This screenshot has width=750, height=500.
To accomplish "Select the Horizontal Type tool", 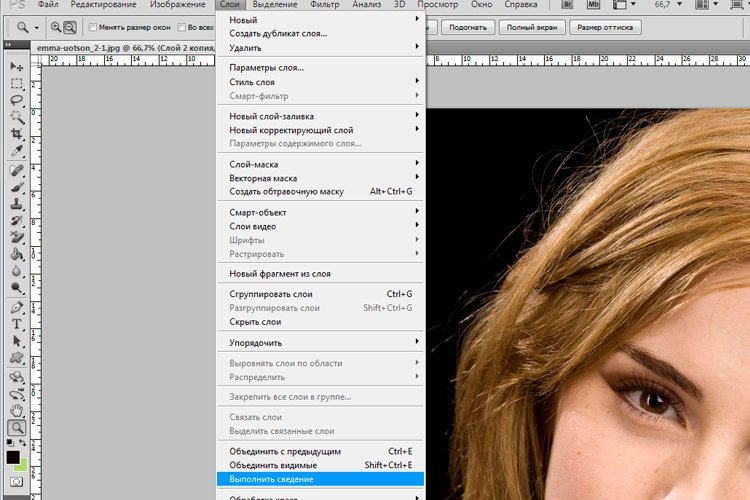I will click(17, 324).
